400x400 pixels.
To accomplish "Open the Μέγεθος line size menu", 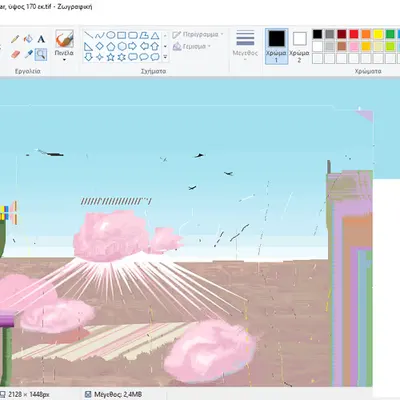I will (245, 46).
